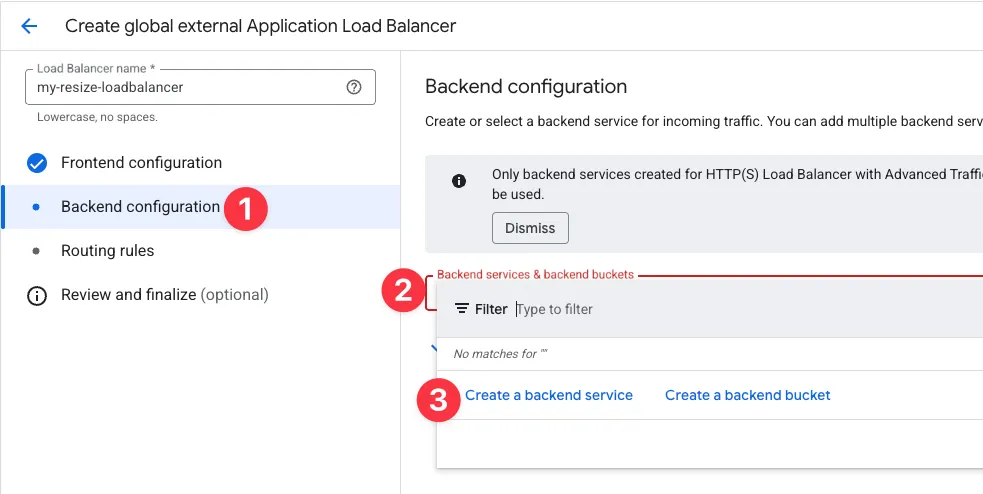Open the Review and finalize step
The height and width of the screenshot is (494, 983).
point(164,295)
